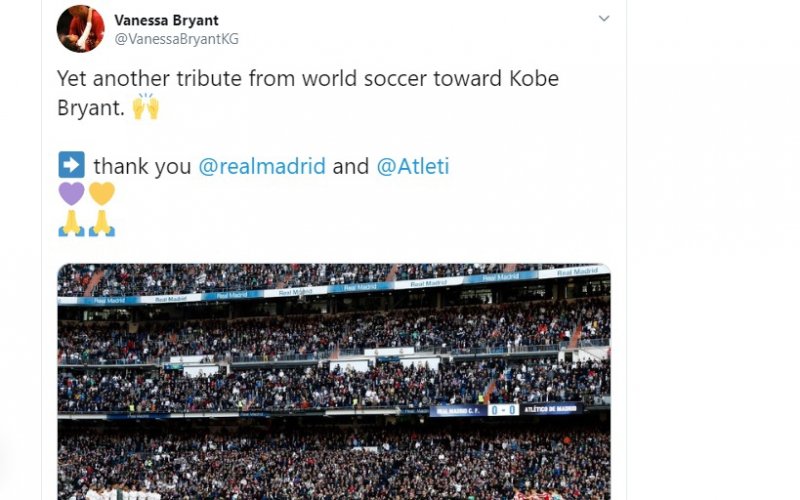The image size is (800, 500).
Task: Click the Vanessa Bryant display name
Action: point(167,20)
